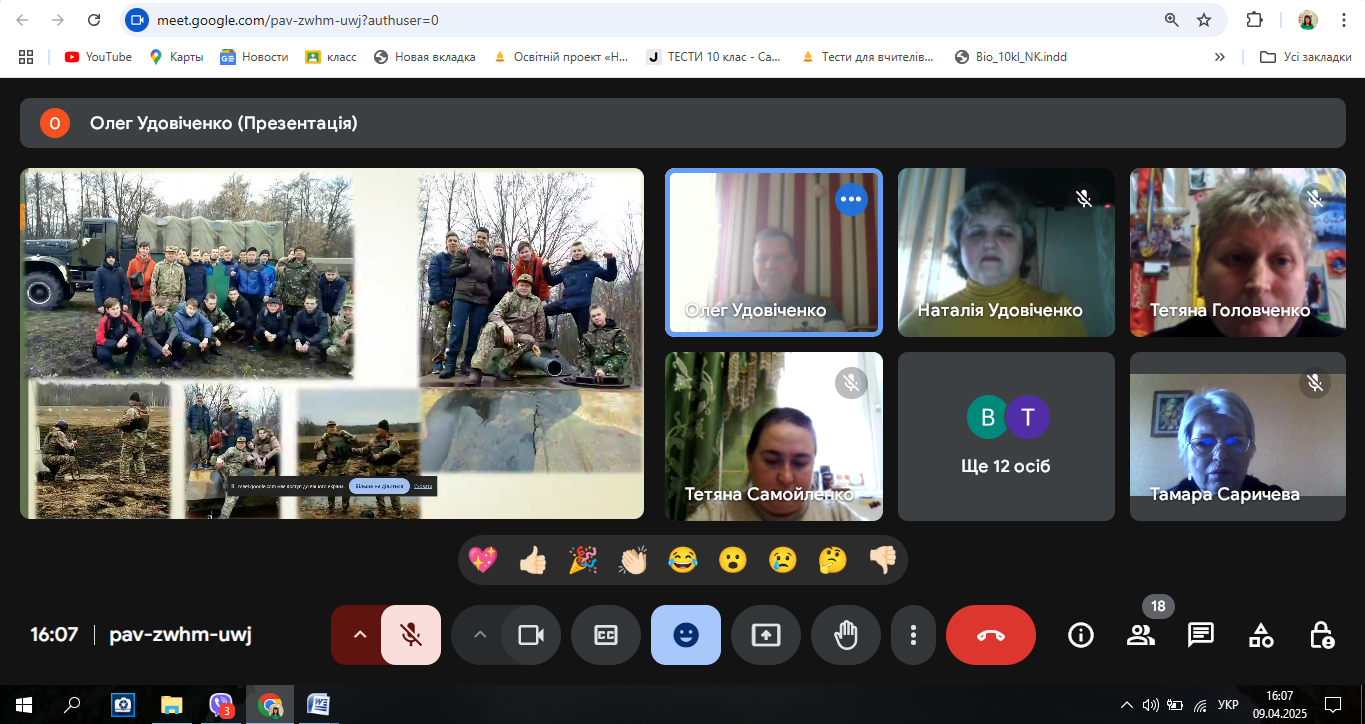The width and height of the screenshot is (1365, 724).
Task: Open Word from the taskbar
Action: point(319,705)
